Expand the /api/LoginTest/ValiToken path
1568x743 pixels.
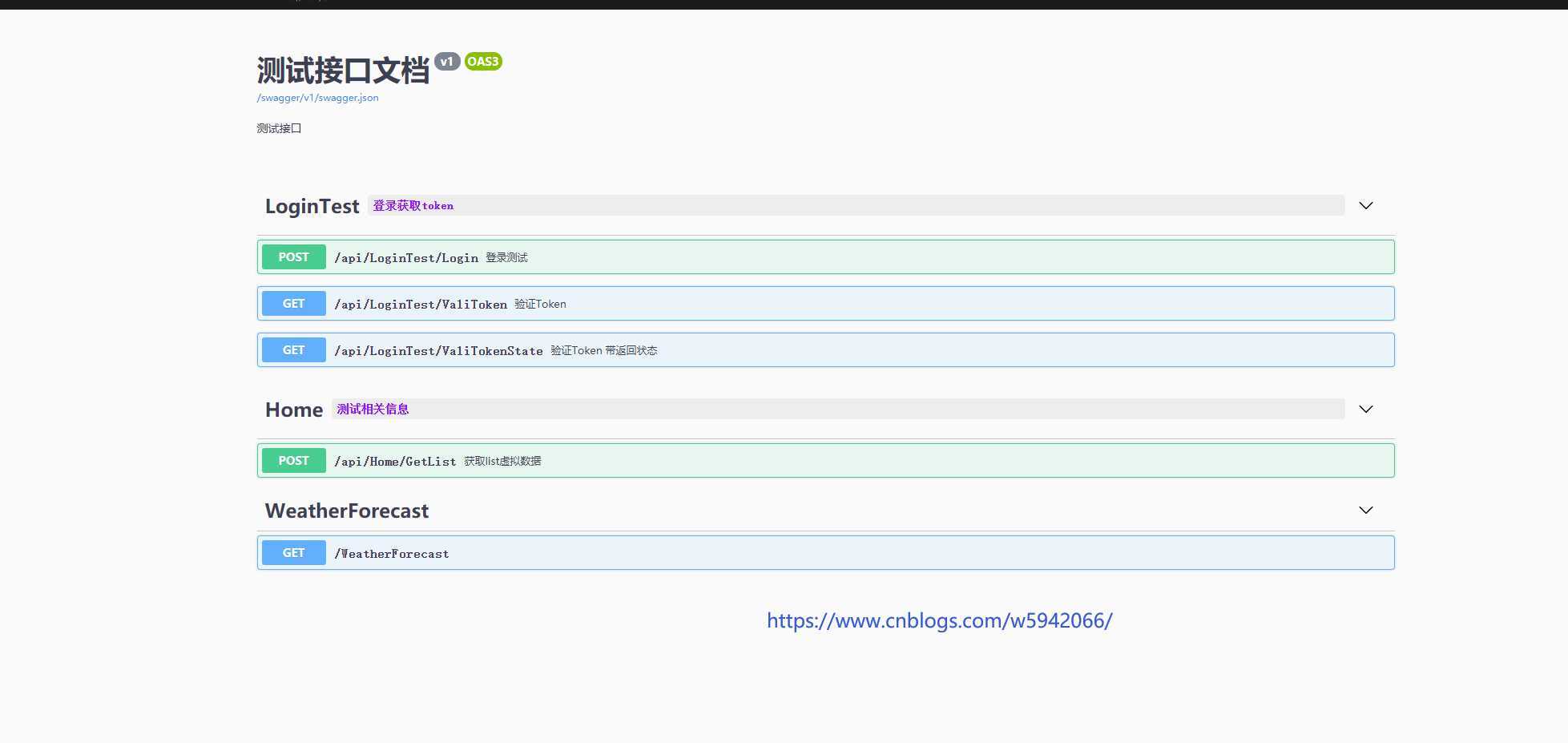tap(420, 305)
